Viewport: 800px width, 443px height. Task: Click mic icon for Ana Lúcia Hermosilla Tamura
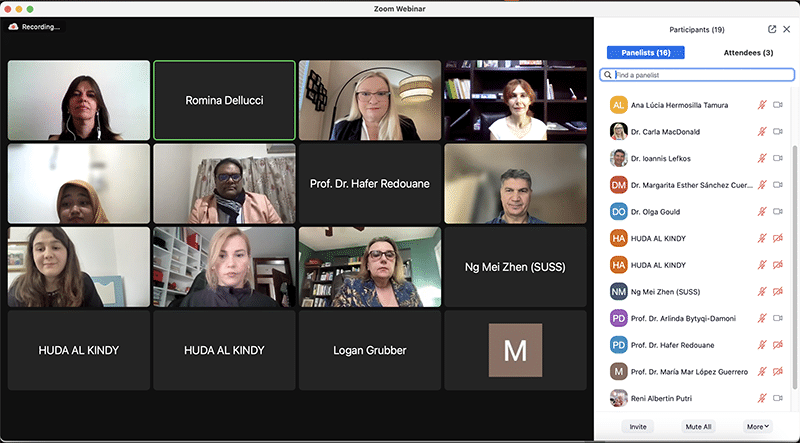[762, 105]
